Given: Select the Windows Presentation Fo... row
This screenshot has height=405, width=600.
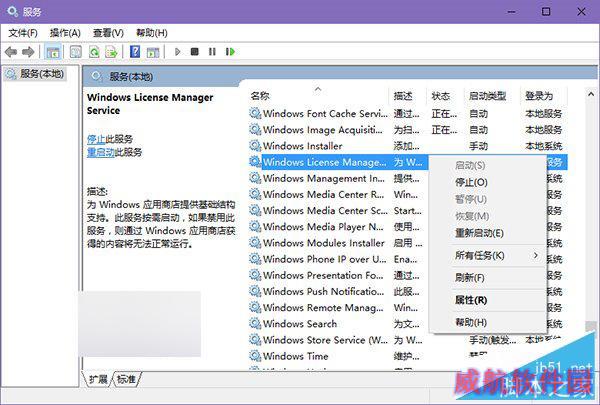Looking at the screenshot, I should point(338,275).
